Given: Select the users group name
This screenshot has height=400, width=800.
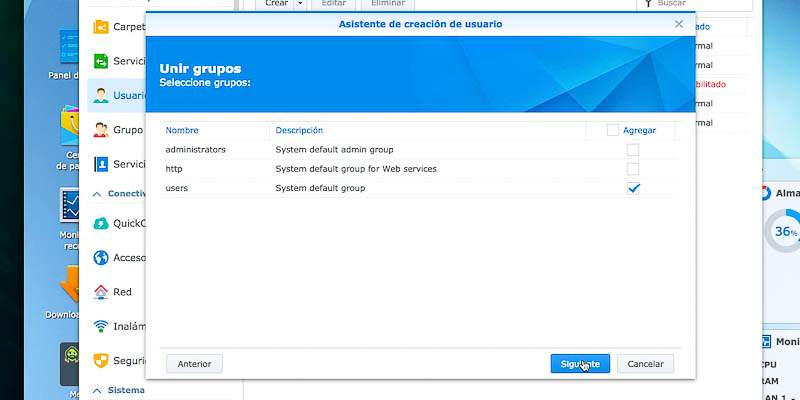Looking at the screenshot, I should (x=177, y=188).
